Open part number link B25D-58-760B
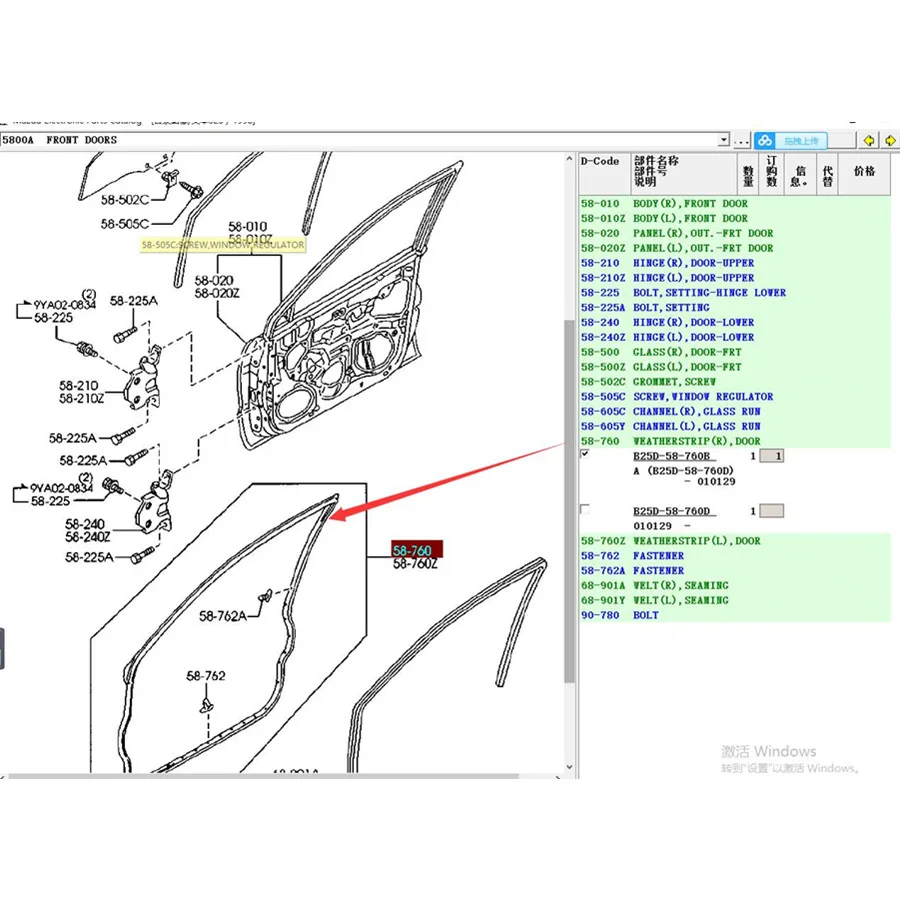 point(672,456)
